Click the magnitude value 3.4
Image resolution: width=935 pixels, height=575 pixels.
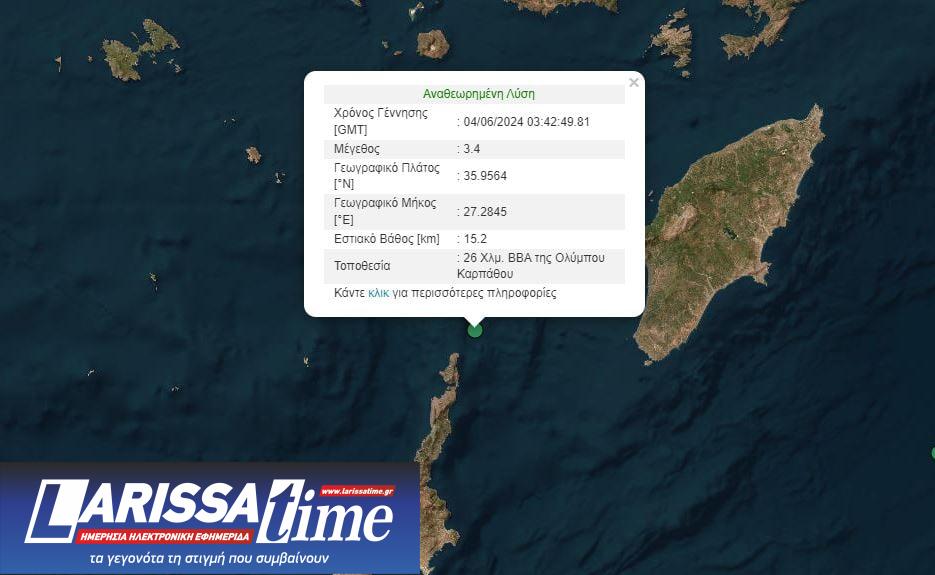473,149
